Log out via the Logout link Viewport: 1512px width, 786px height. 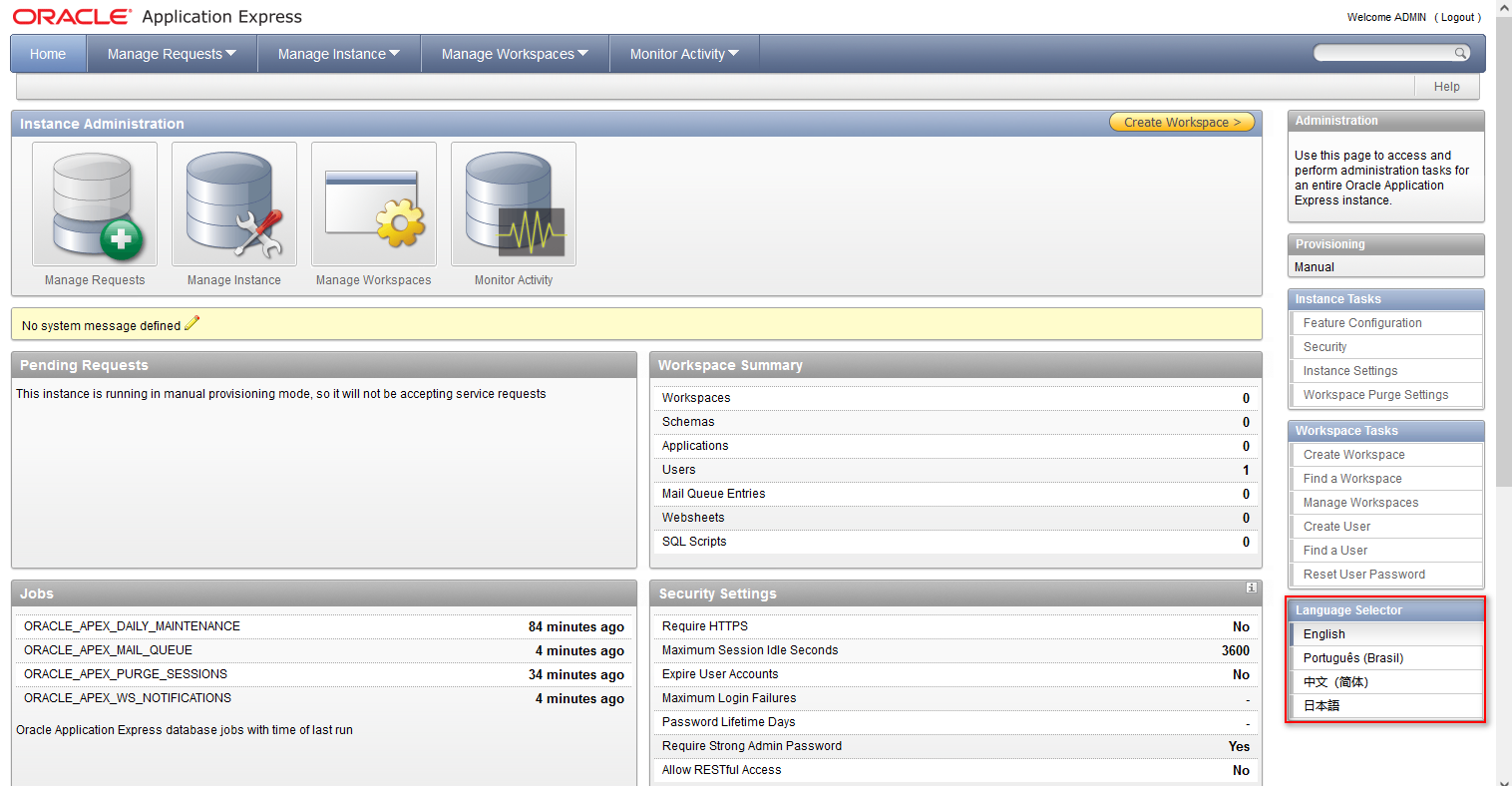(x=1457, y=17)
